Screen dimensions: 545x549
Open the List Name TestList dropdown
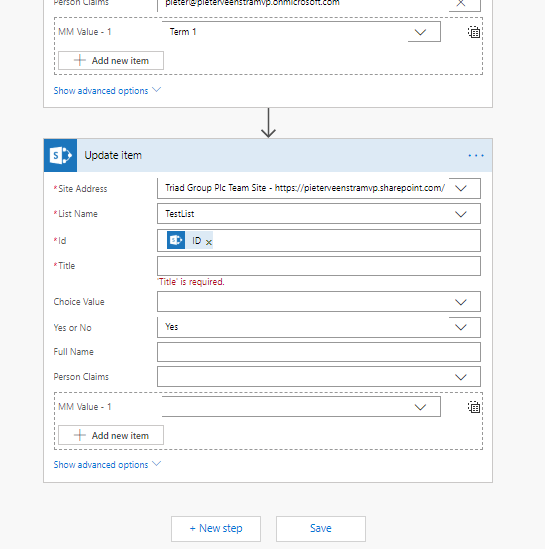461,214
